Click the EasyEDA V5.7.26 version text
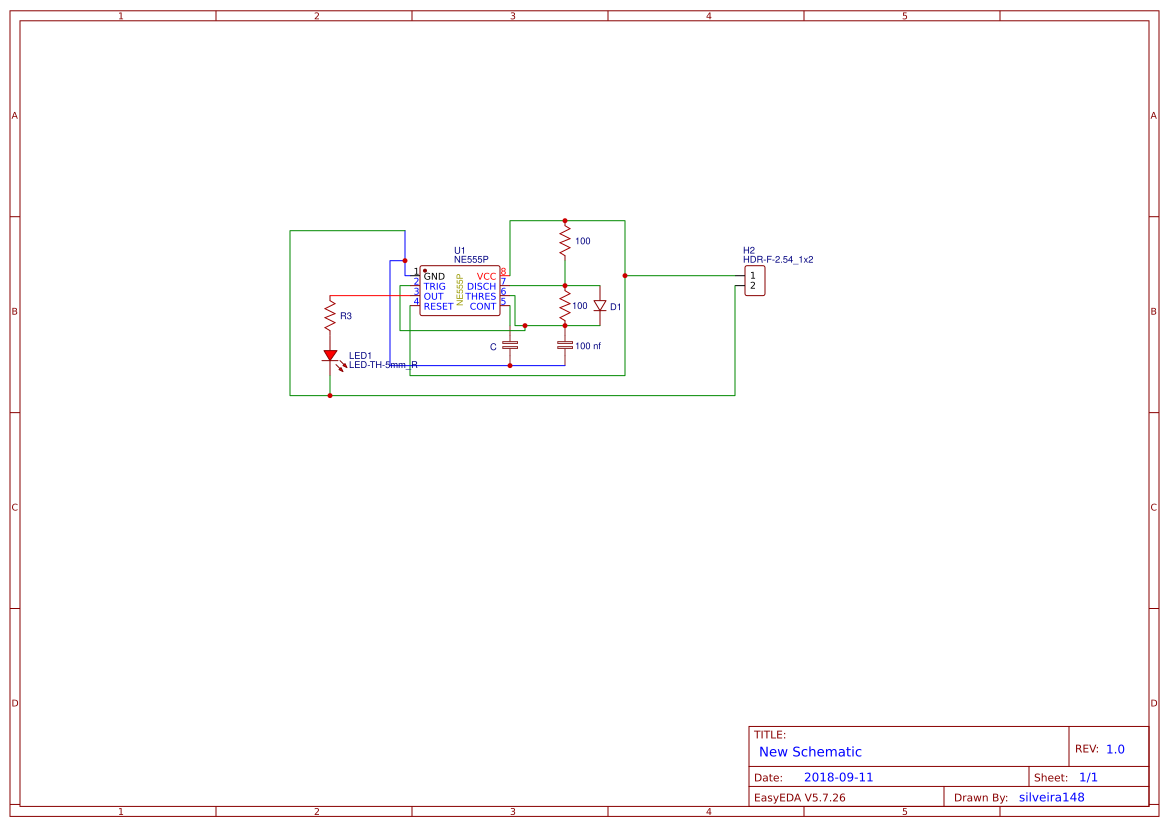This screenshot has width=1169, height=827. point(801,797)
